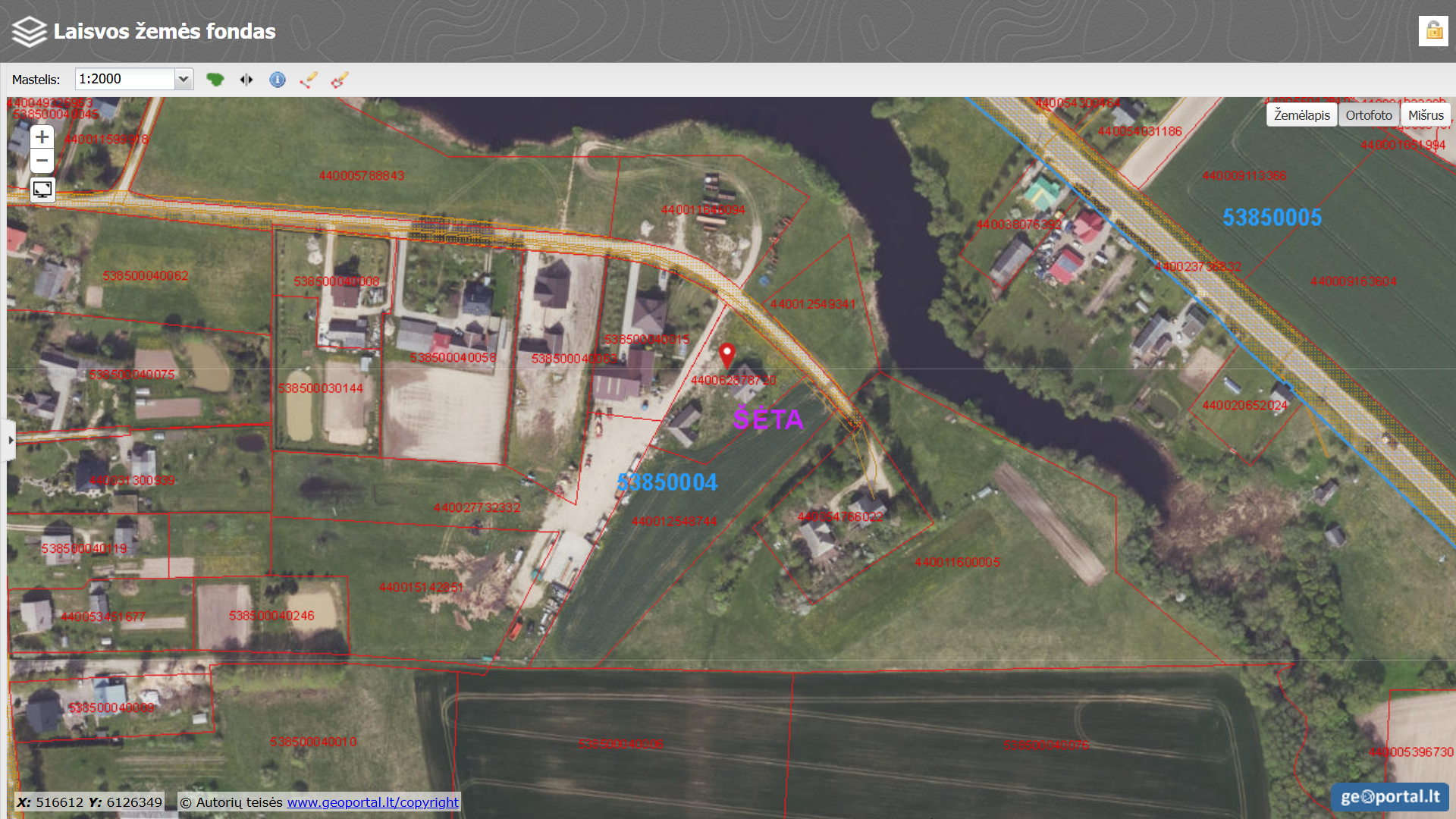Expand the collapsed left side panel

click(x=10, y=440)
